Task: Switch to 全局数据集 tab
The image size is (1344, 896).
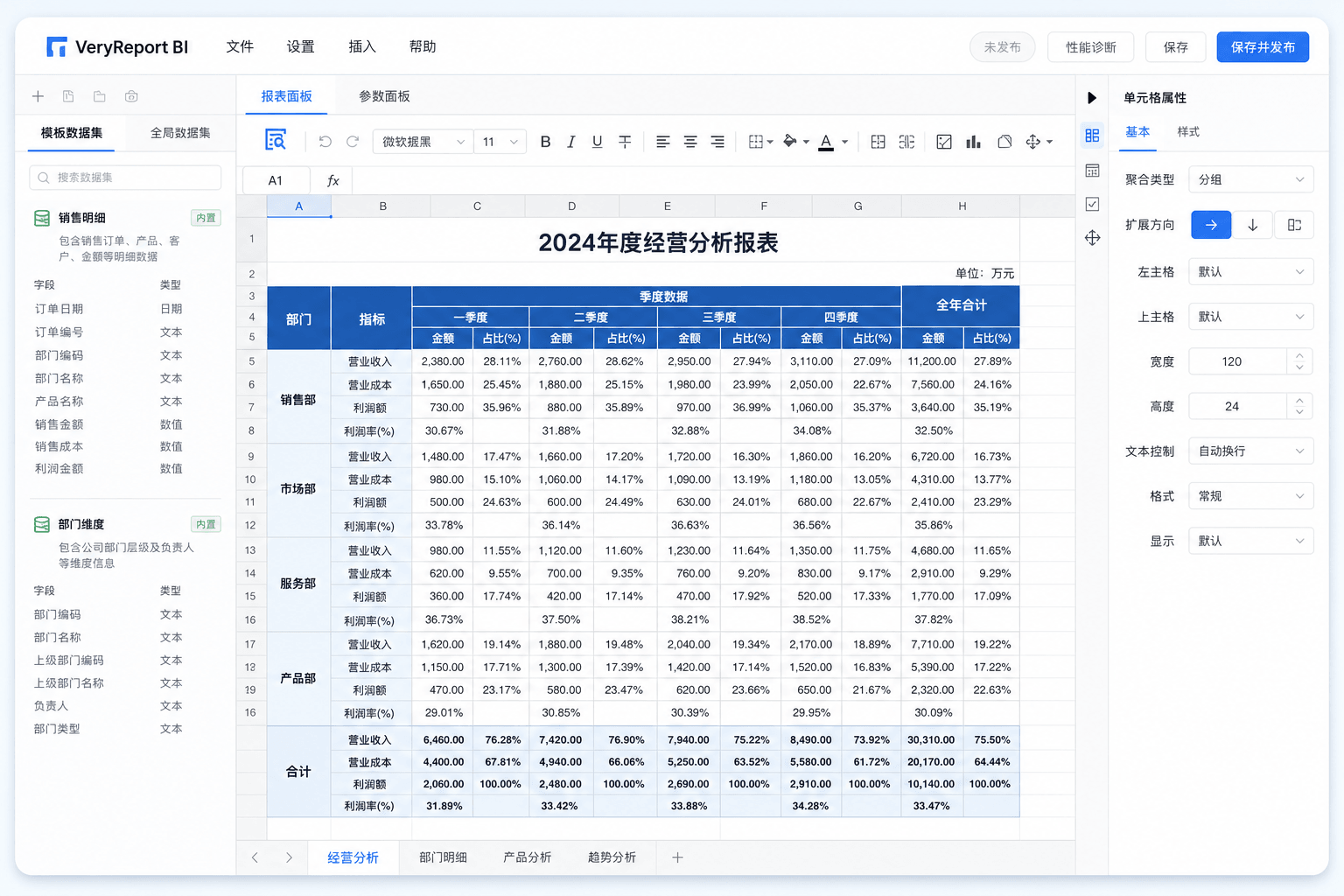Action: tap(180, 133)
